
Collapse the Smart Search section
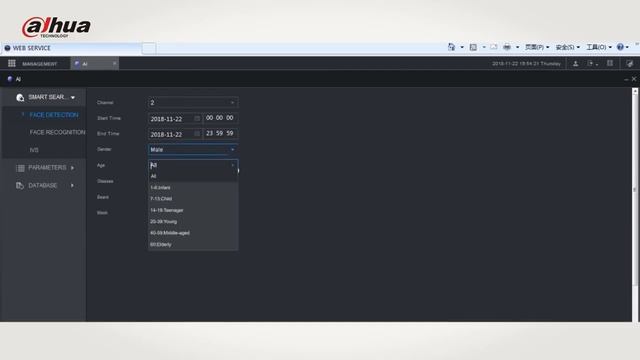click(73, 98)
